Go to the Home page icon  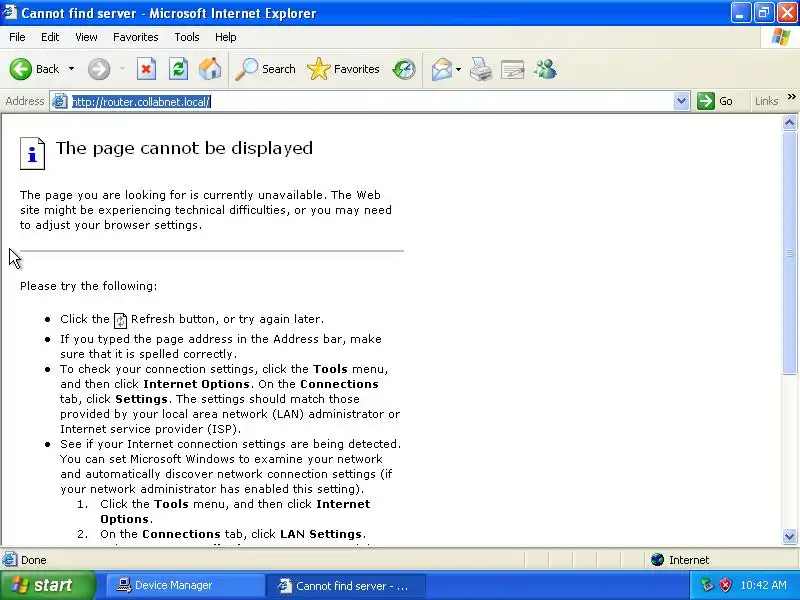tap(210, 69)
